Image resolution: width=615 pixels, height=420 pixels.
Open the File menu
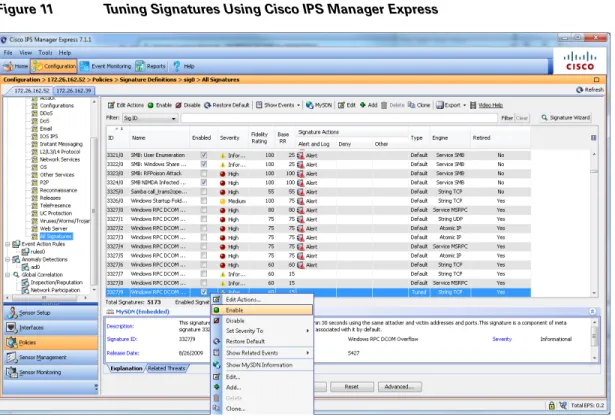pyautogui.click(x=8, y=53)
